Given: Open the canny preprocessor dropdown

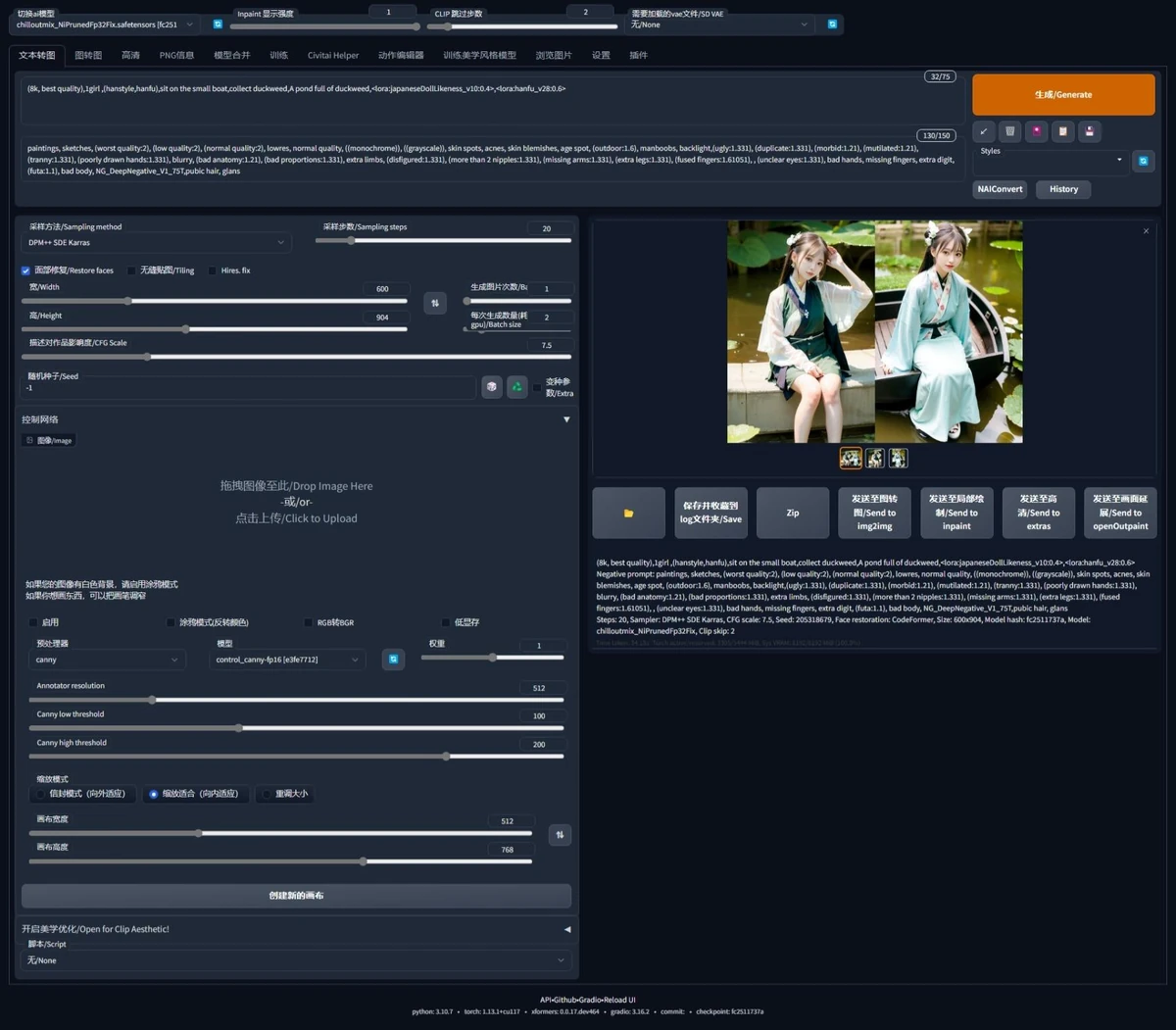Looking at the screenshot, I should tap(107, 660).
